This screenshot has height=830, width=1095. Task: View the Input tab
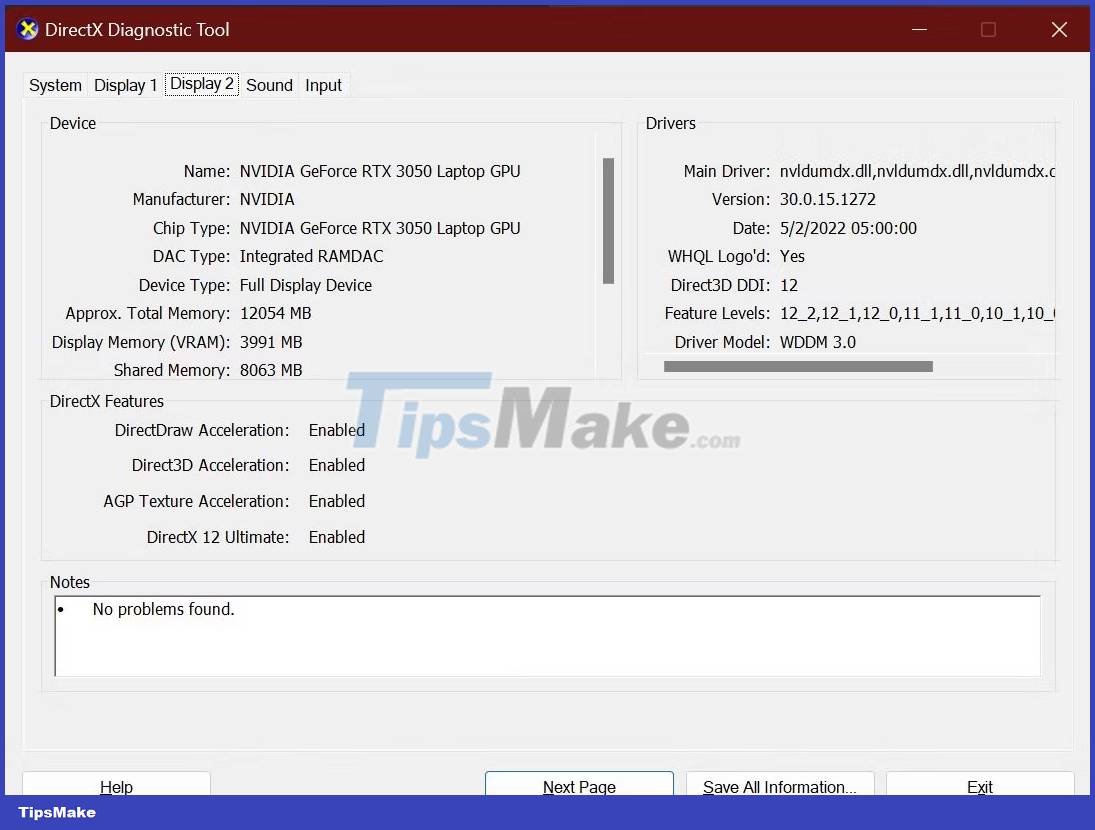[x=323, y=85]
